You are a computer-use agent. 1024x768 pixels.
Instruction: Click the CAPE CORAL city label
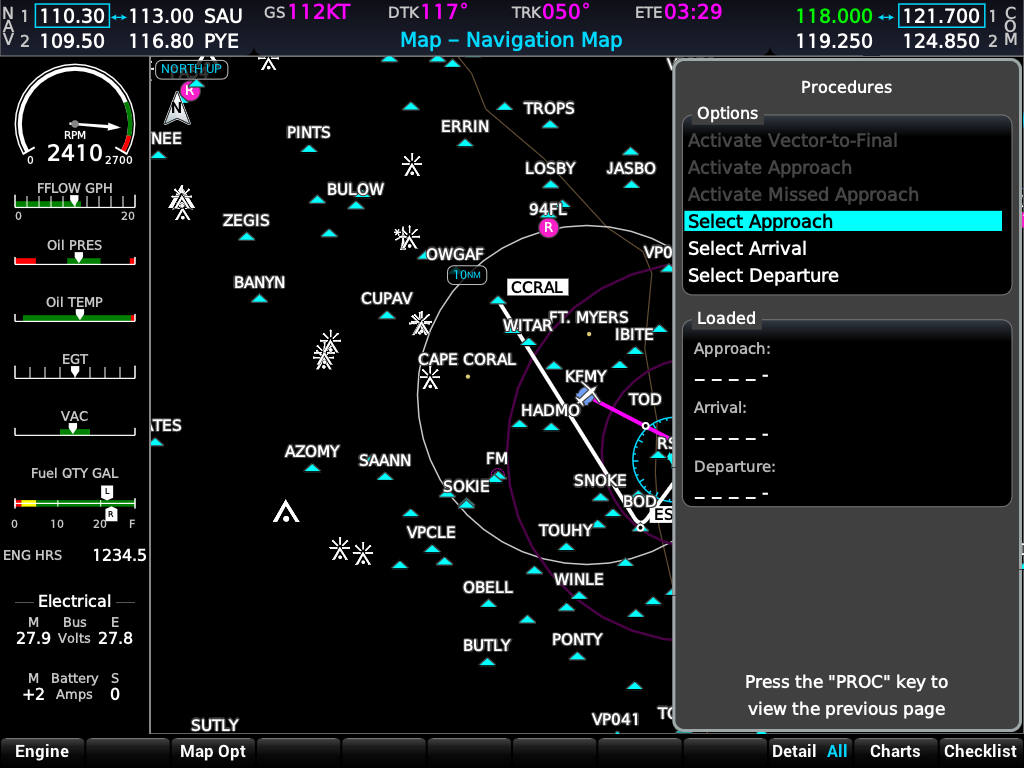[467, 359]
